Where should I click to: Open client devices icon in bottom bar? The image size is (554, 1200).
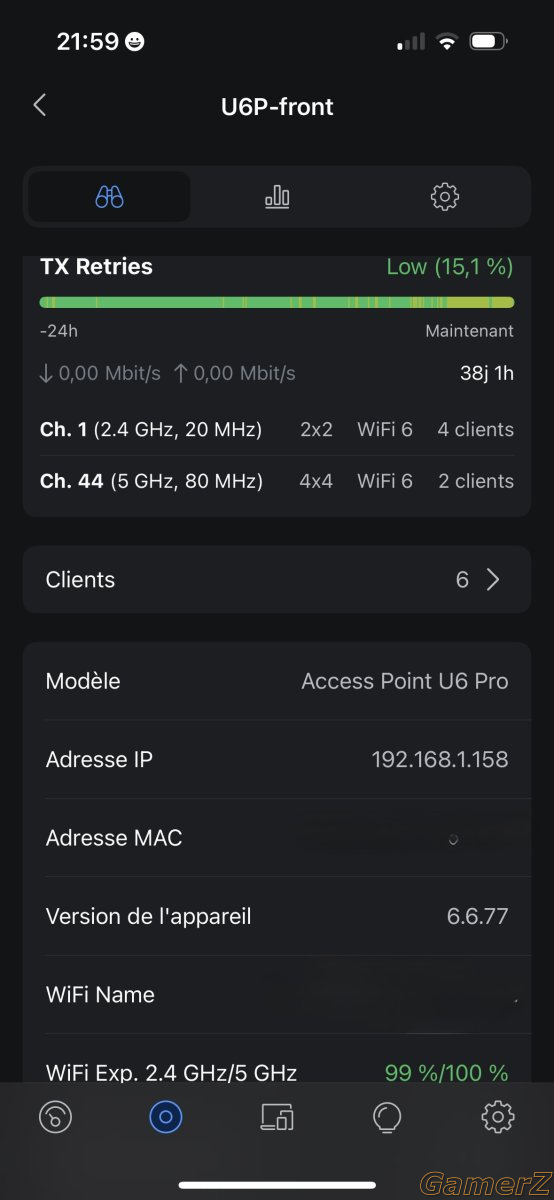(x=277, y=1116)
